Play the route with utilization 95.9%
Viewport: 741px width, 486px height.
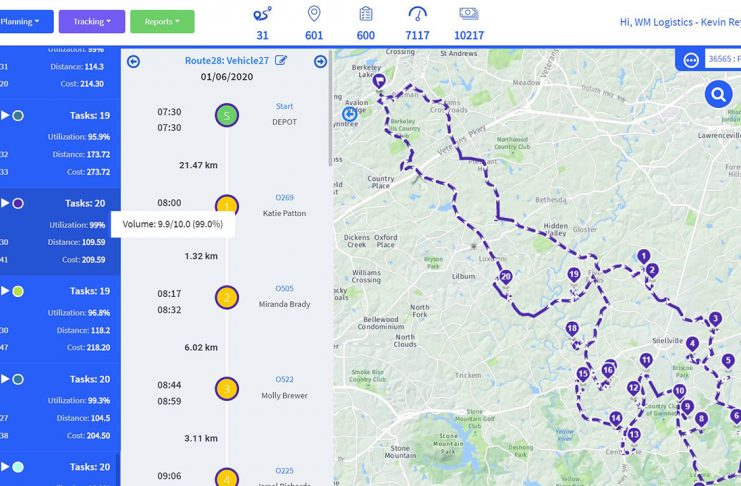(x=5, y=115)
